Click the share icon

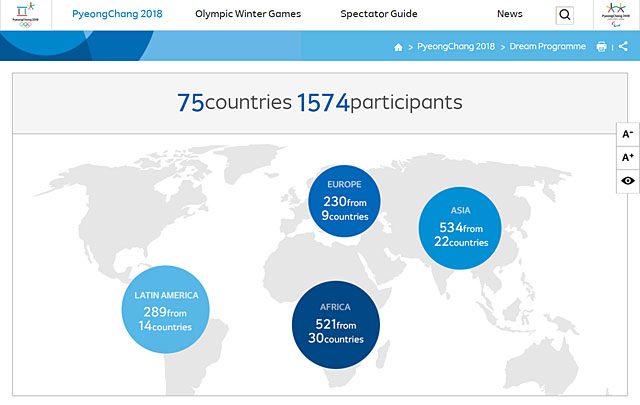(x=625, y=47)
